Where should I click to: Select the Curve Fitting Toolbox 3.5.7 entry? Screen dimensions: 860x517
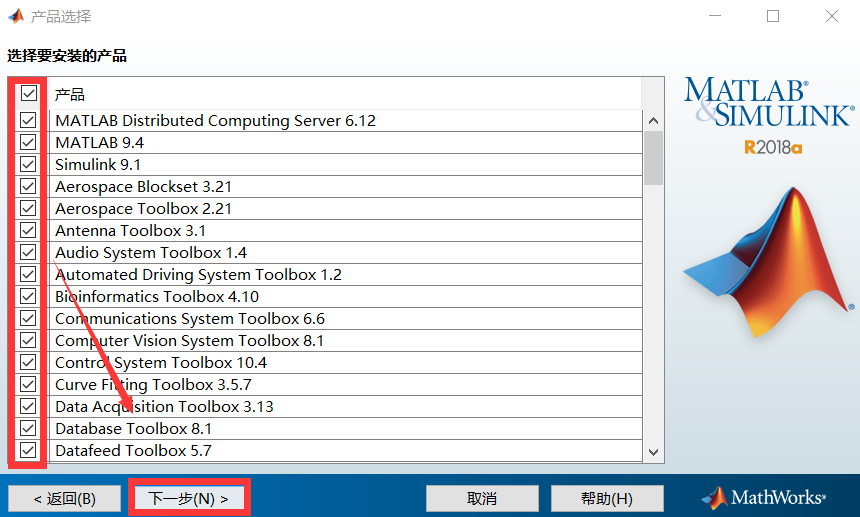tap(153, 385)
